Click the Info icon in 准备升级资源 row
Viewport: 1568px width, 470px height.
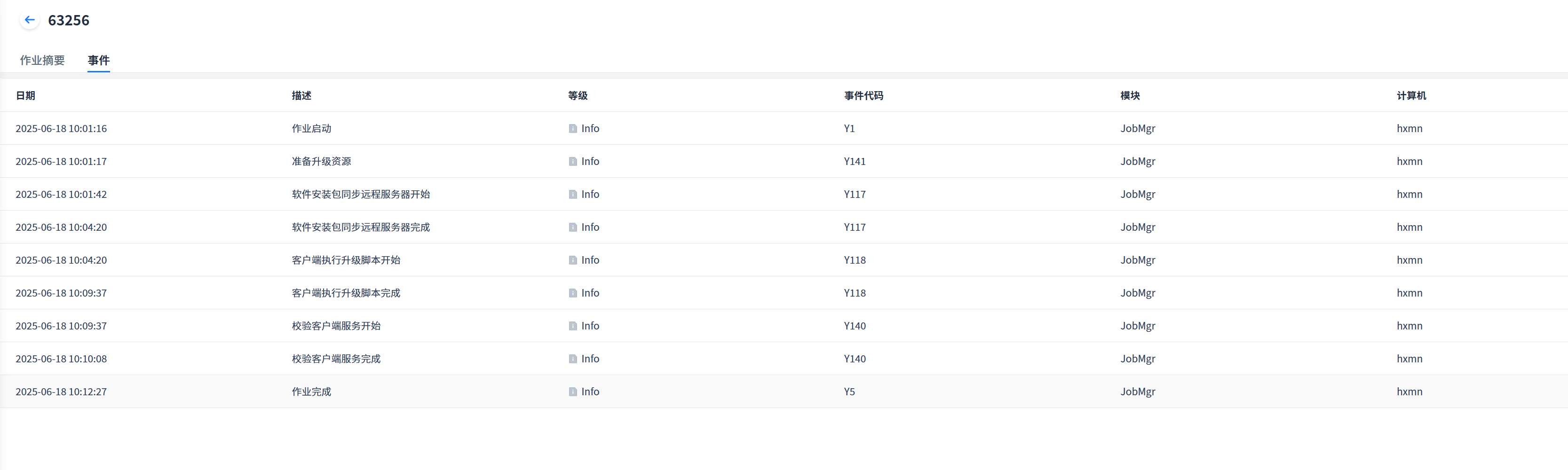coord(573,162)
